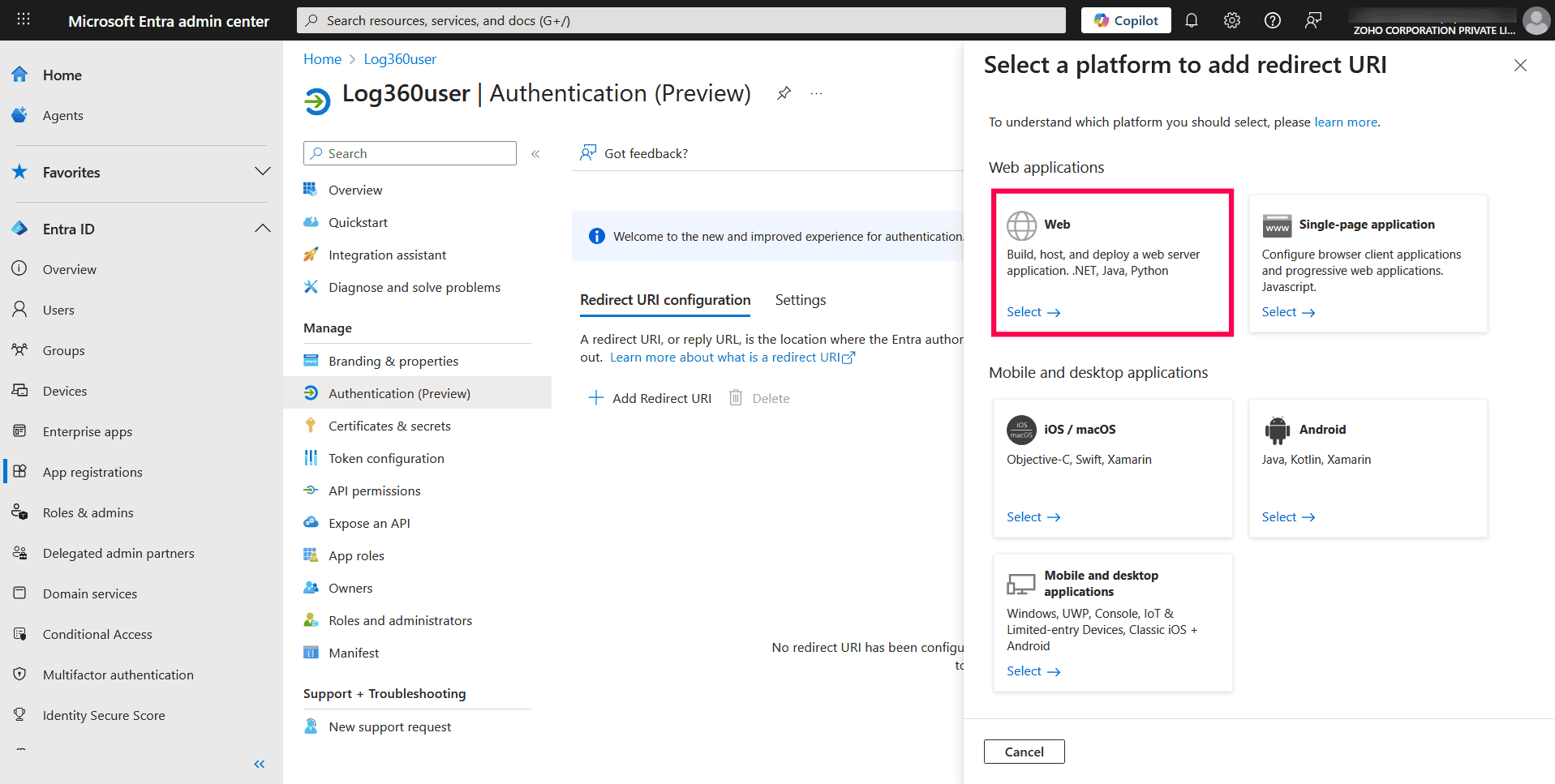Open the notifications bell icon
The width and height of the screenshot is (1555, 784).
coord(1191,19)
